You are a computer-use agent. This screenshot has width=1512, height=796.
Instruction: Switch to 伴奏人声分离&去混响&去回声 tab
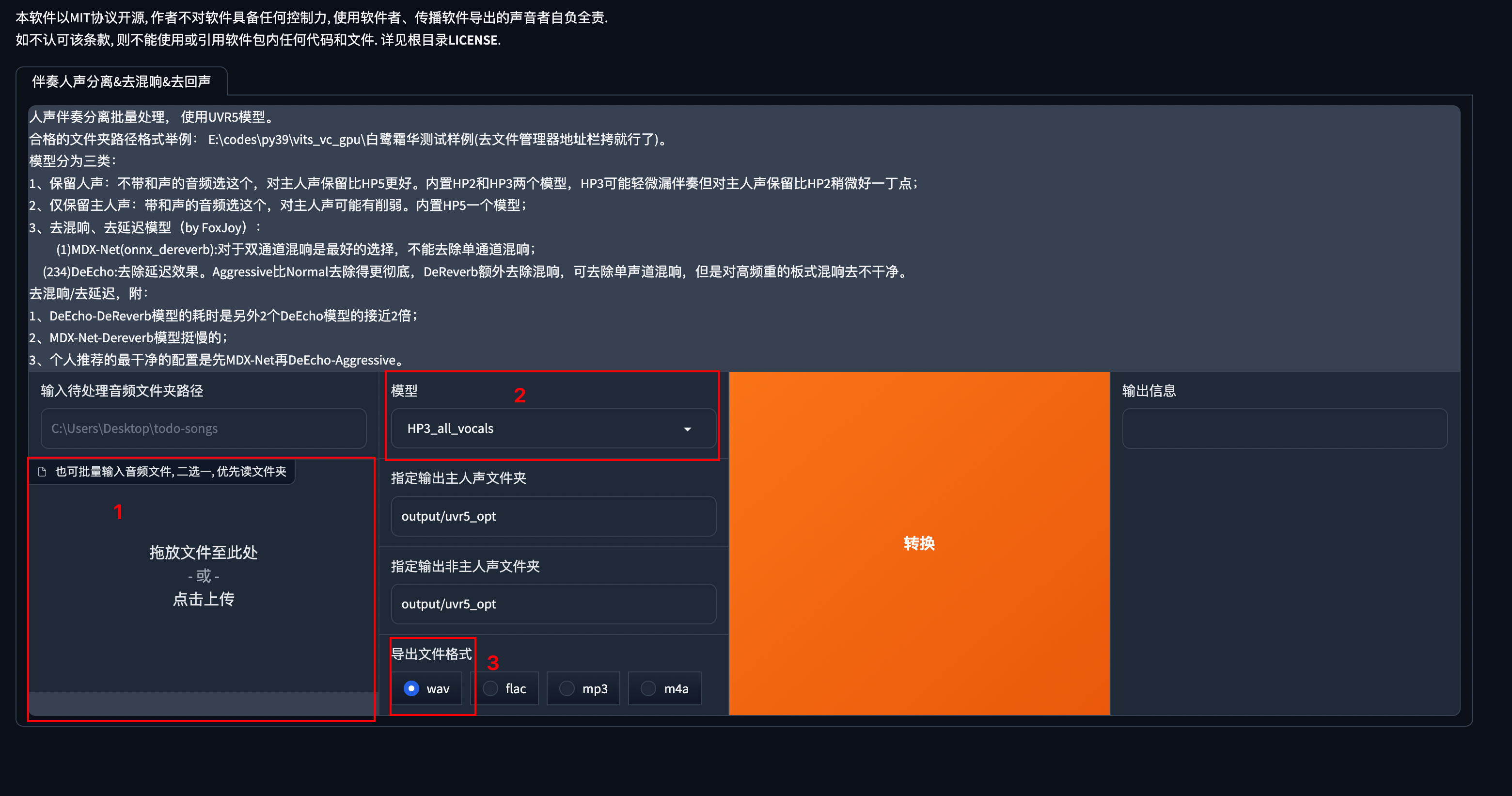click(x=121, y=81)
